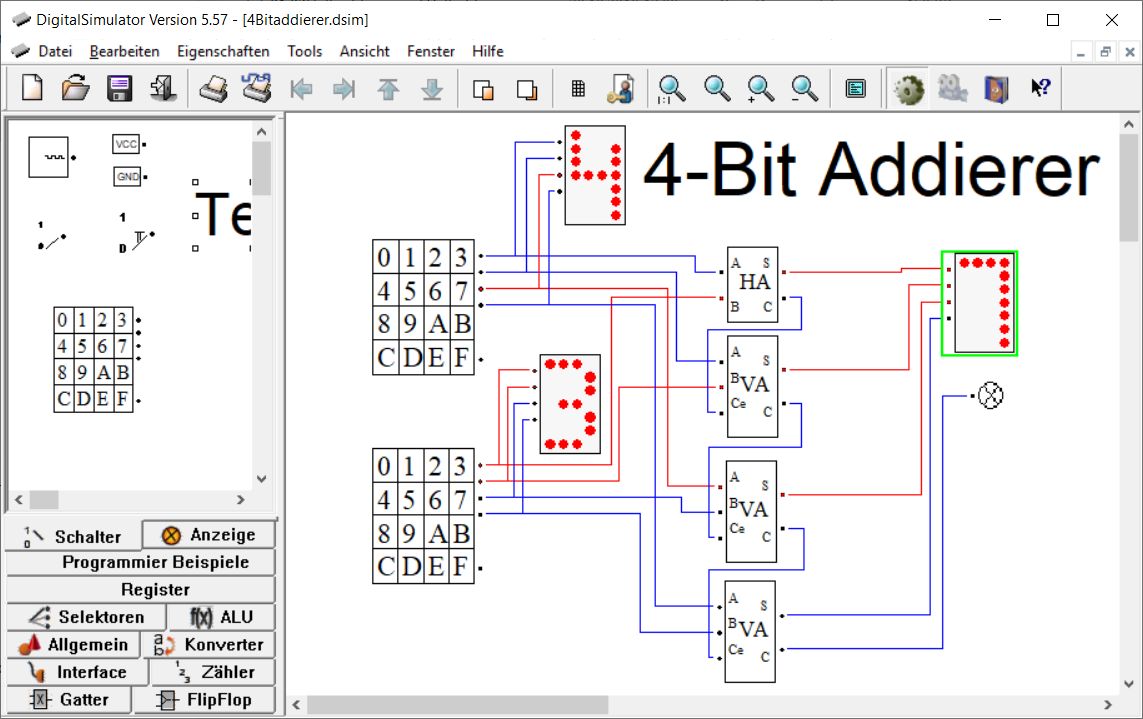Click the printer icon in the toolbar
Viewport: 1143px width, 719px height.
(213, 89)
